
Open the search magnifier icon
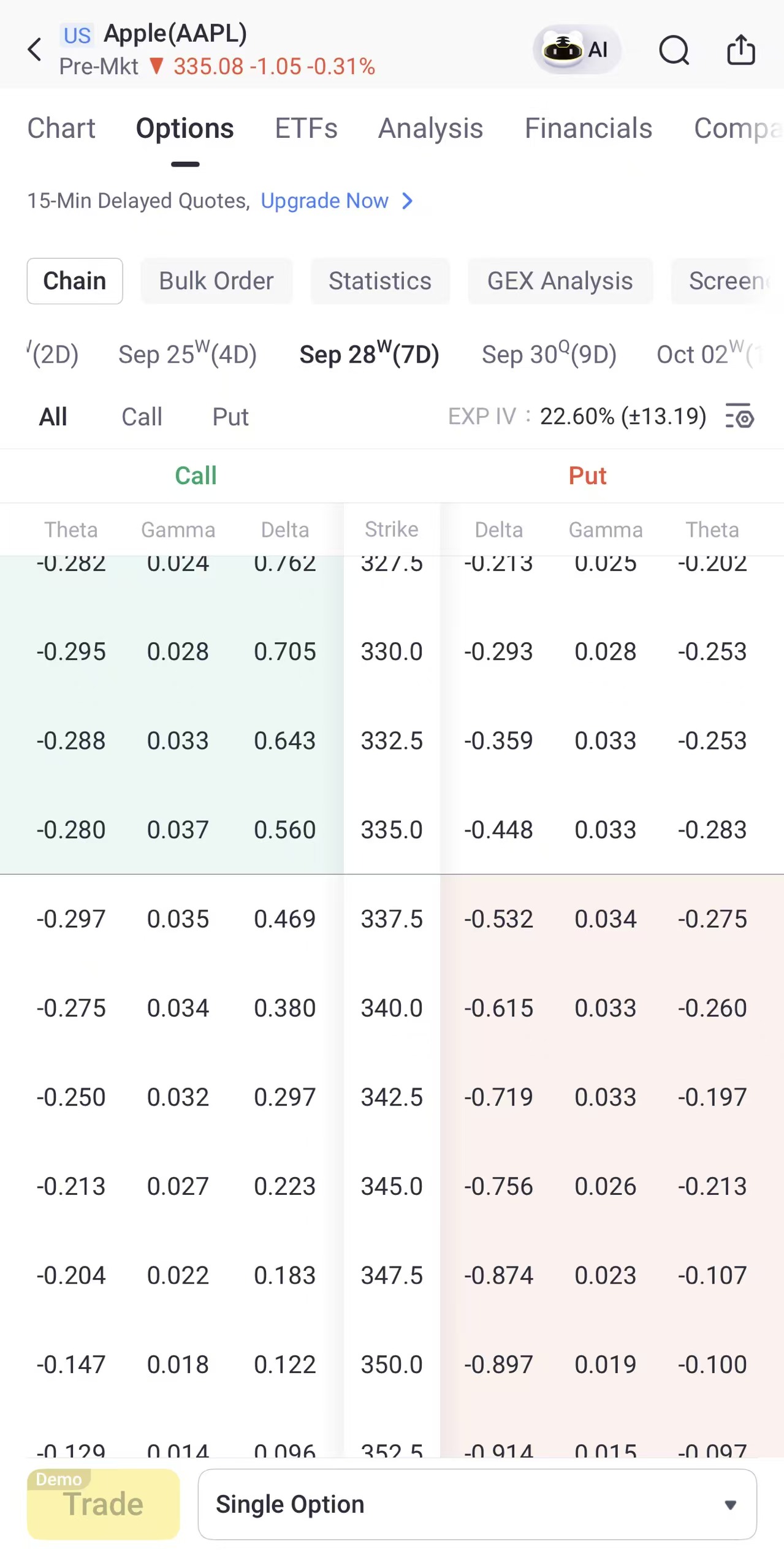coord(674,50)
